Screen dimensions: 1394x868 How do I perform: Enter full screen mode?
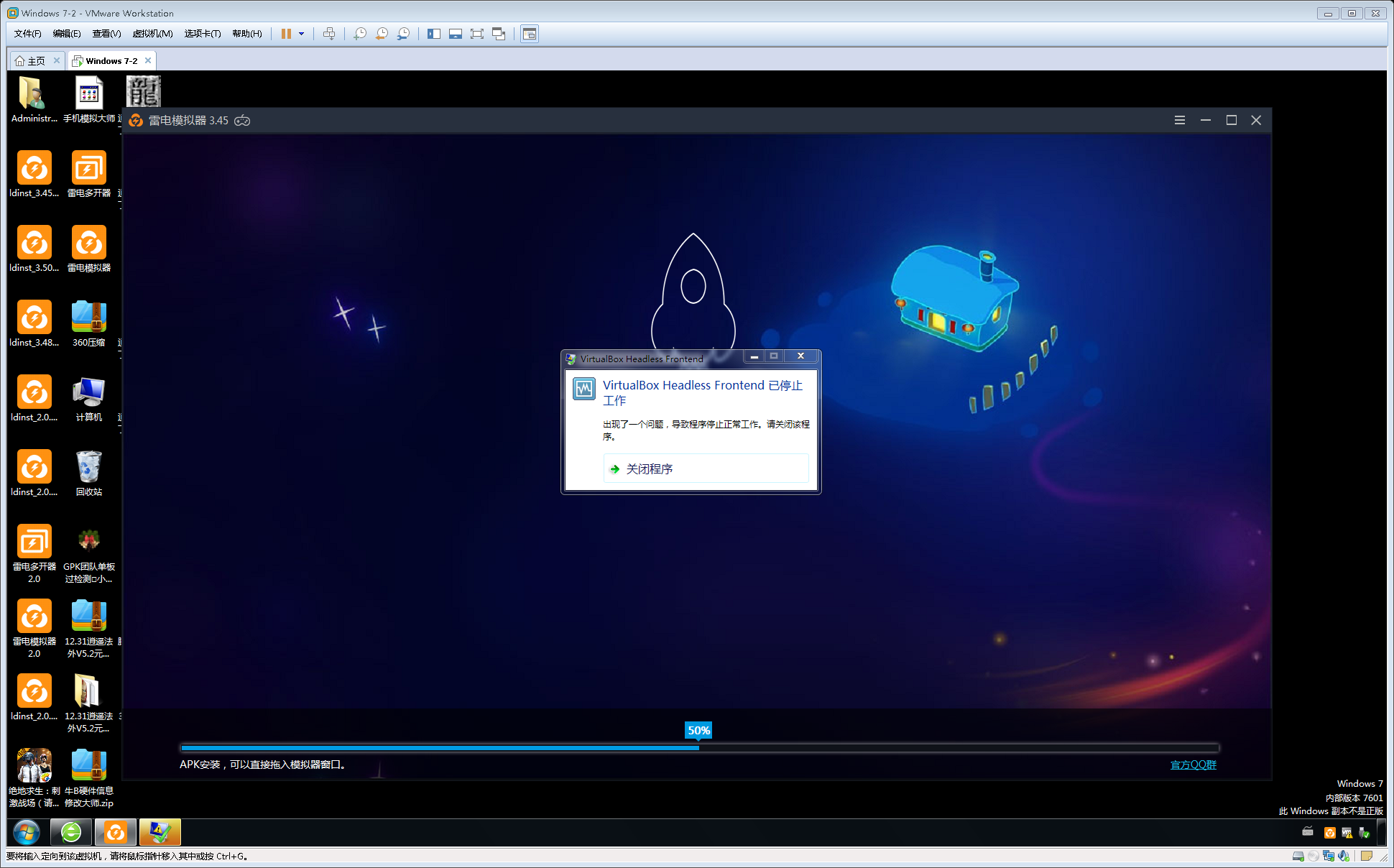click(x=477, y=34)
